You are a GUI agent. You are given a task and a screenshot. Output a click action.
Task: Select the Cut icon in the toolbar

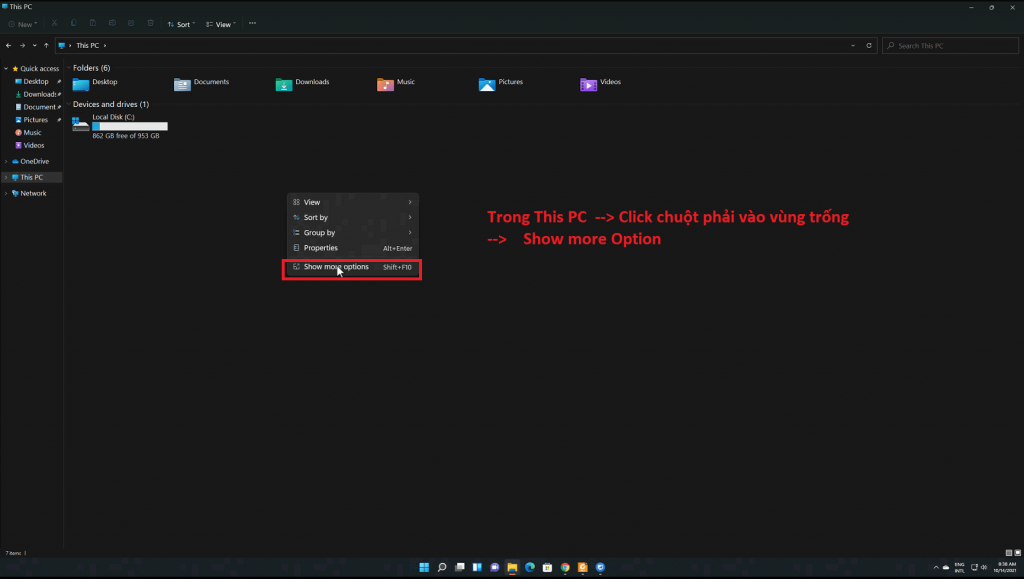coord(54,23)
